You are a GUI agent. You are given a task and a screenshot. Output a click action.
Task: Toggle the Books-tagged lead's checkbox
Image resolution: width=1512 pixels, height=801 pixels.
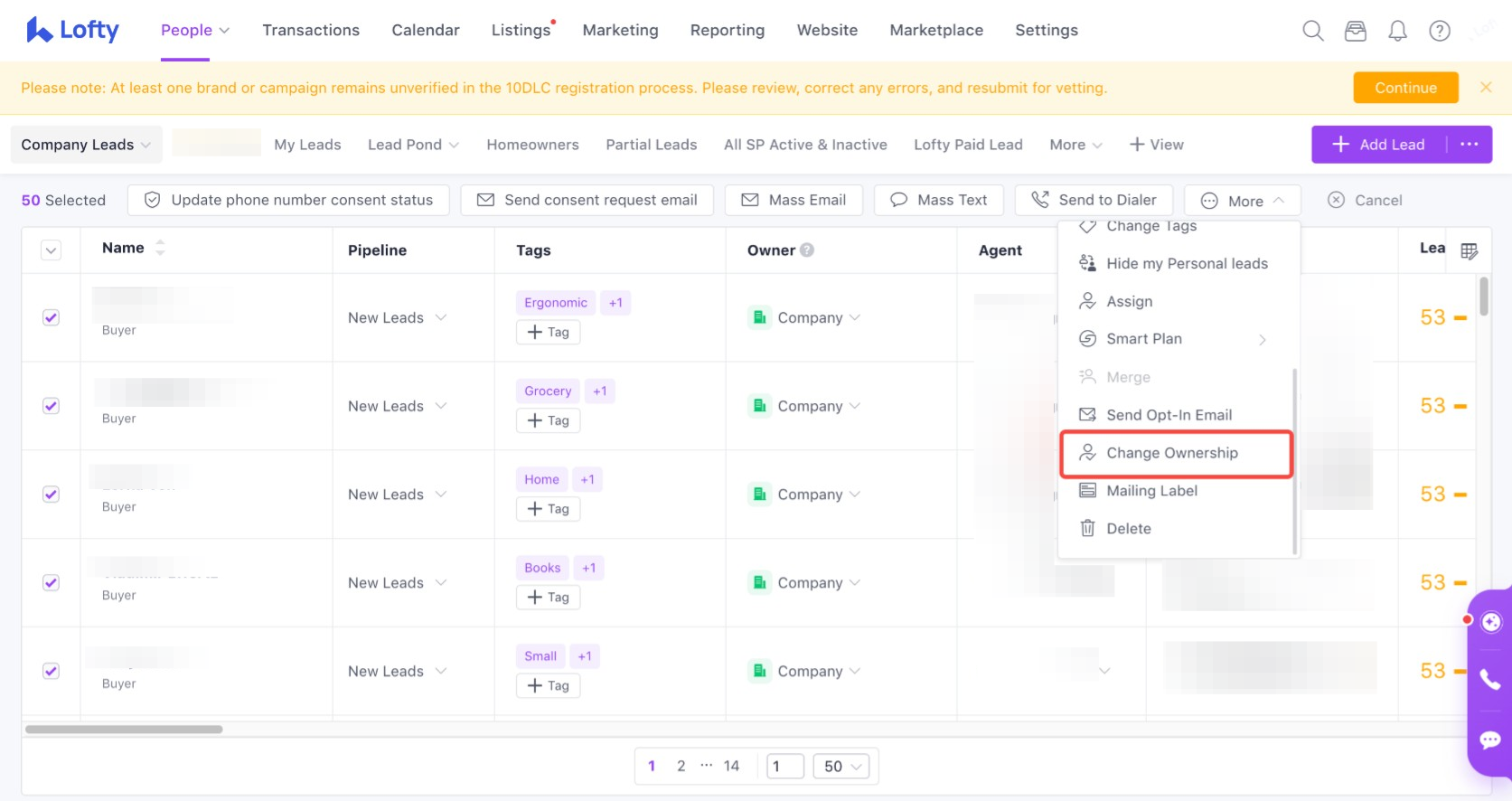click(x=52, y=583)
